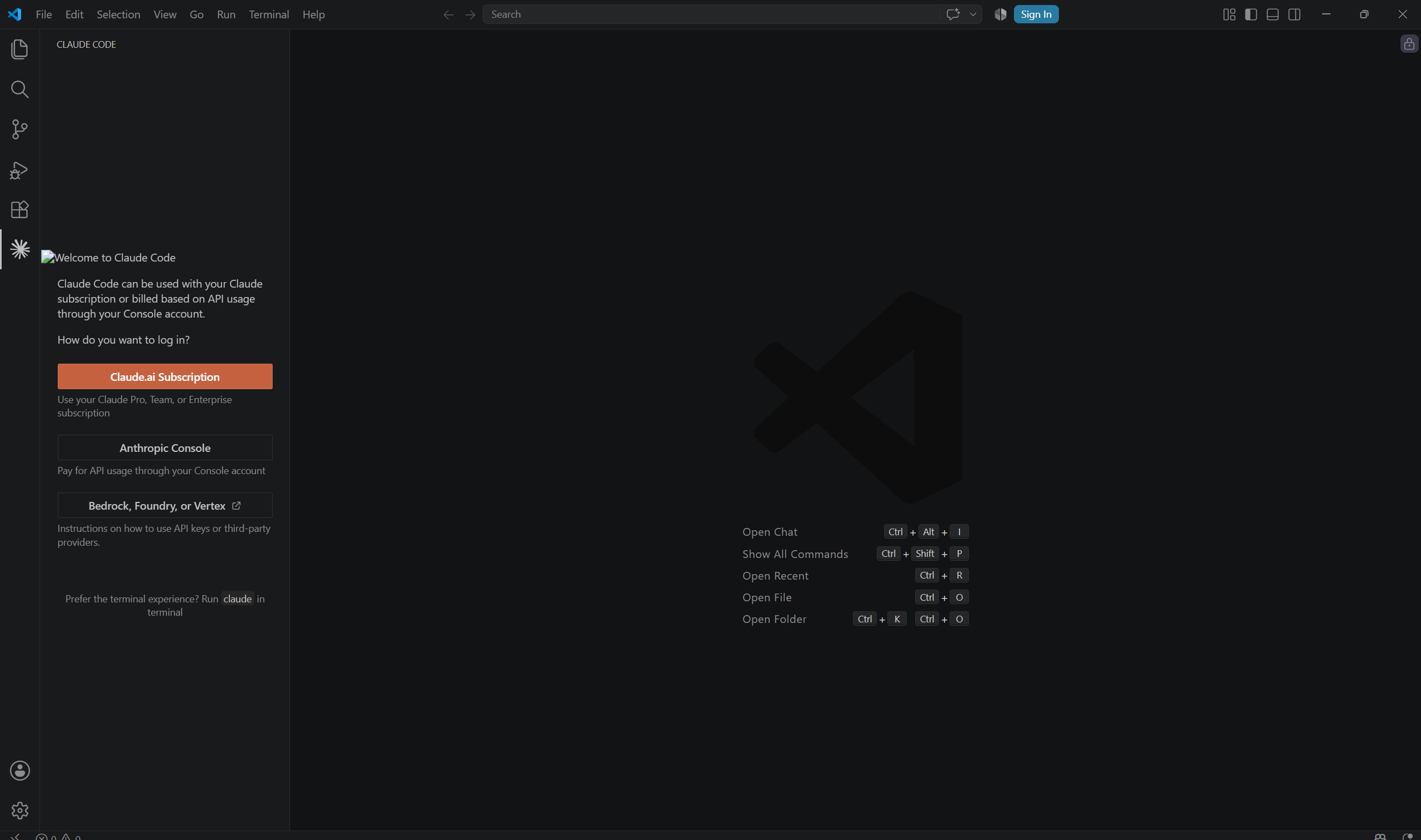Toggle the secondary side bar
The width and height of the screenshot is (1421, 840).
pyautogui.click(x=1294, y=14)
